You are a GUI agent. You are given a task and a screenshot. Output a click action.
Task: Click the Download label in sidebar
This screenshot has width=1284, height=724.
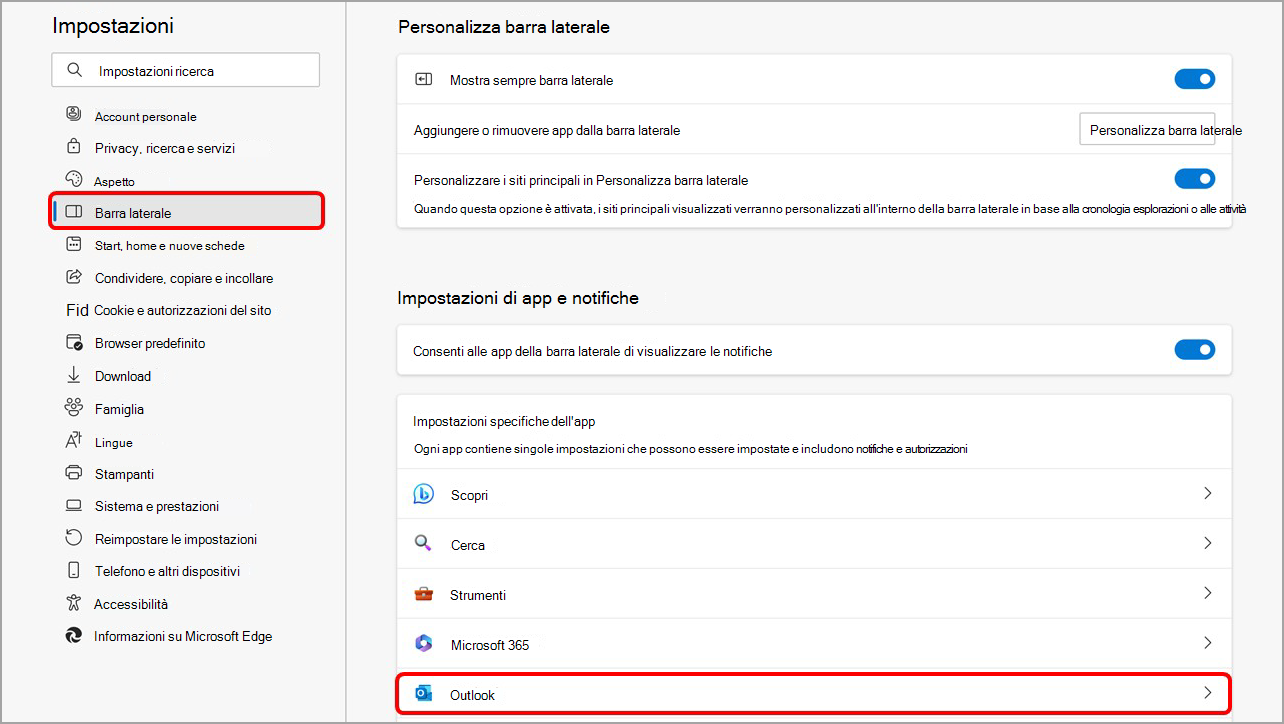[x=123, y=376]
